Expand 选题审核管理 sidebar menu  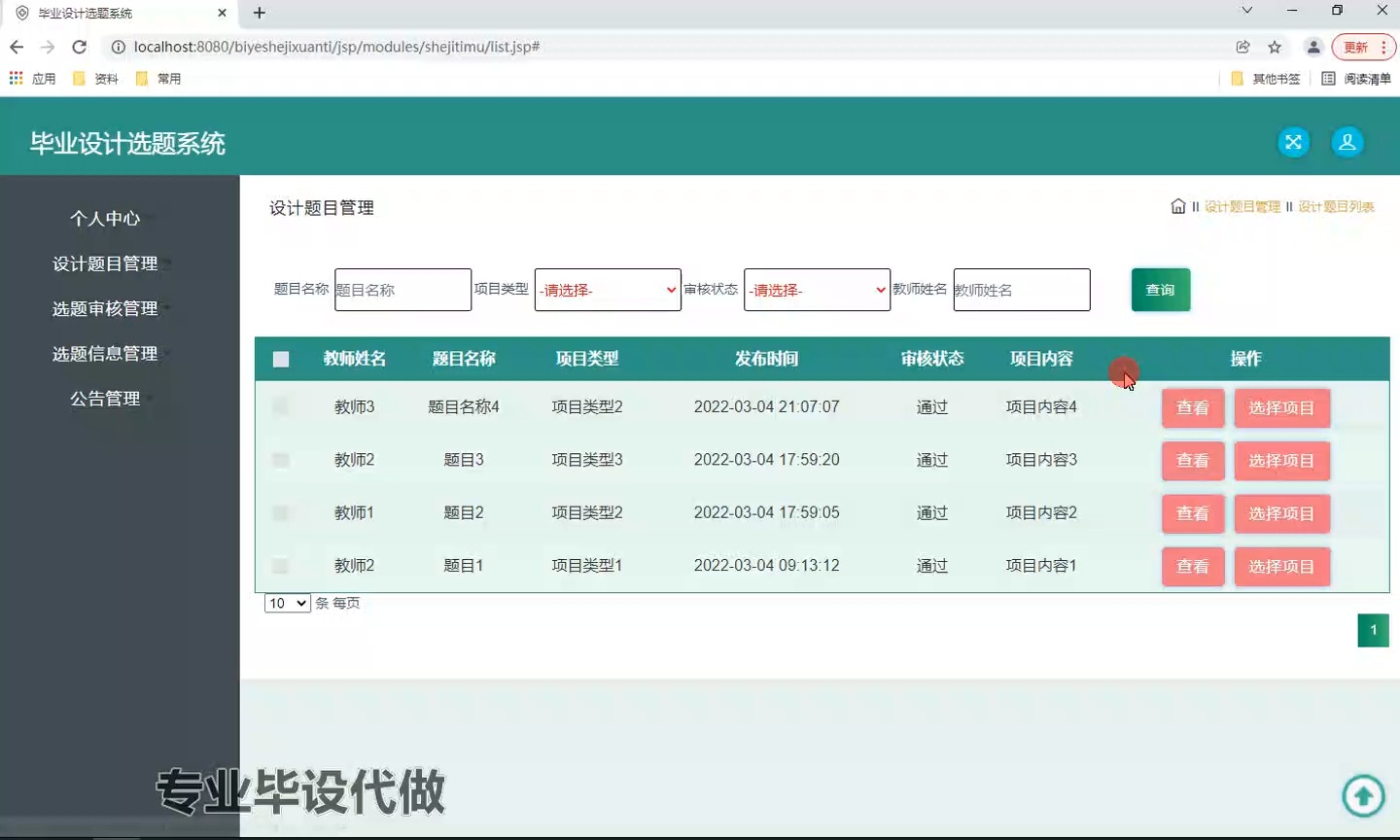pos(105,308)
